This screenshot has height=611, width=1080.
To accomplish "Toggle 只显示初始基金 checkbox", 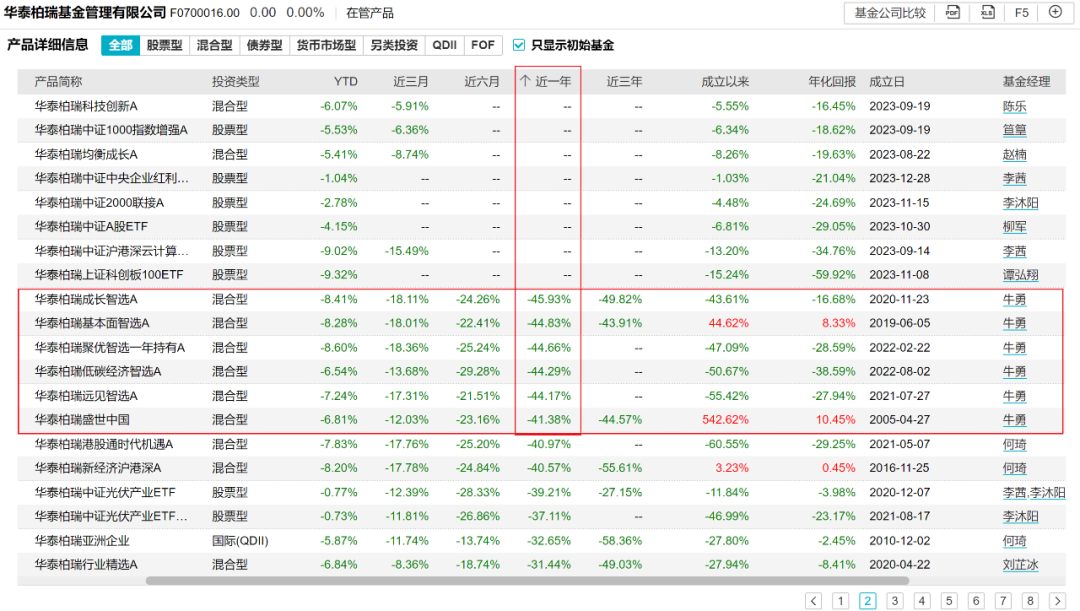I will click(x=519, y=45).
